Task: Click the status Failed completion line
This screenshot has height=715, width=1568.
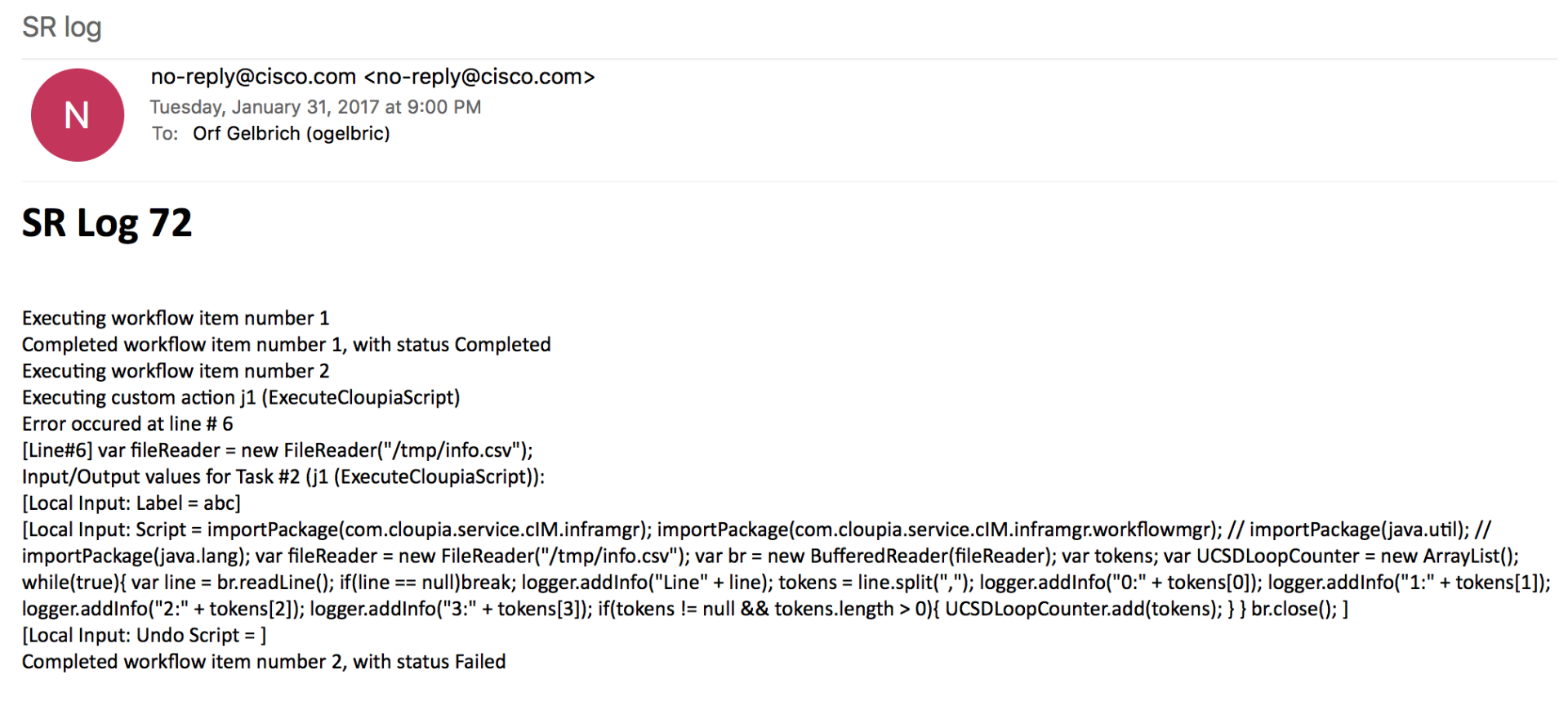Action: coord(264,662)
